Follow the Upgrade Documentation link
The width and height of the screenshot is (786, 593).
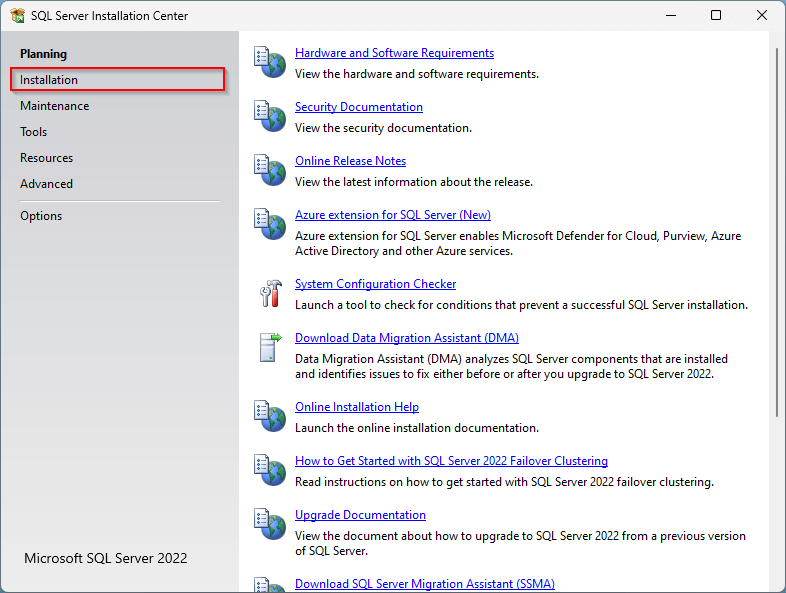[x=360, y=515]
